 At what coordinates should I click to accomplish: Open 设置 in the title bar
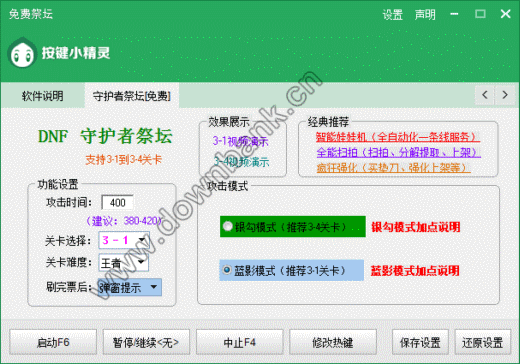coord(392,15)
